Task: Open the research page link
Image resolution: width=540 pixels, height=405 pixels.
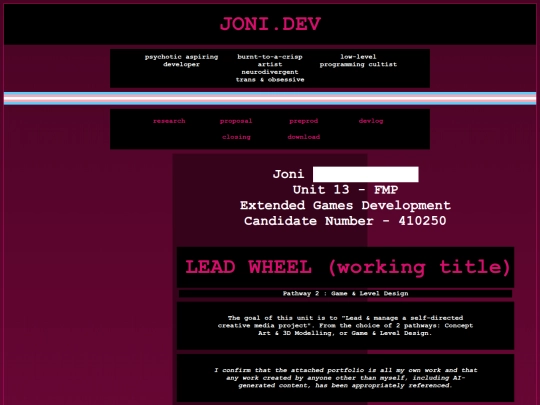Action: tap(169, 121)
